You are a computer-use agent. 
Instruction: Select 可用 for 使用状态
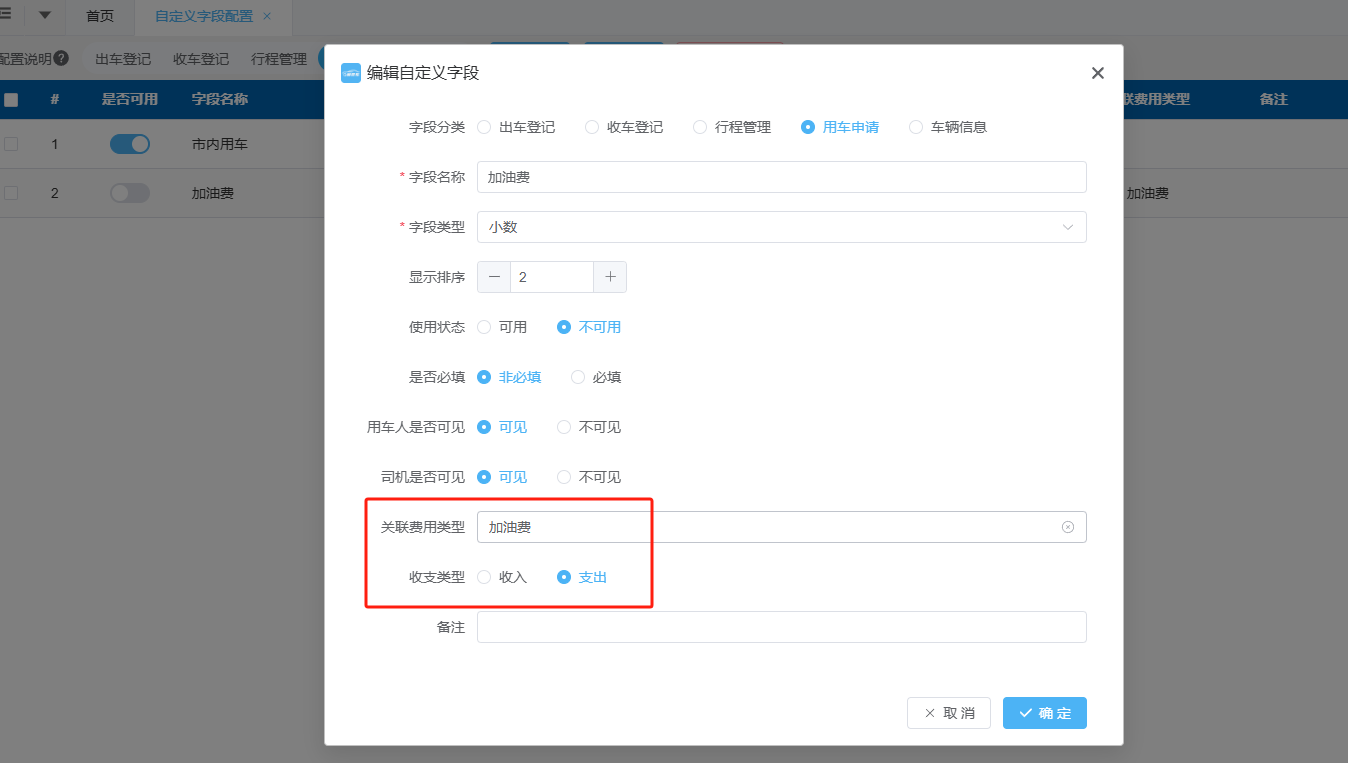485,327
